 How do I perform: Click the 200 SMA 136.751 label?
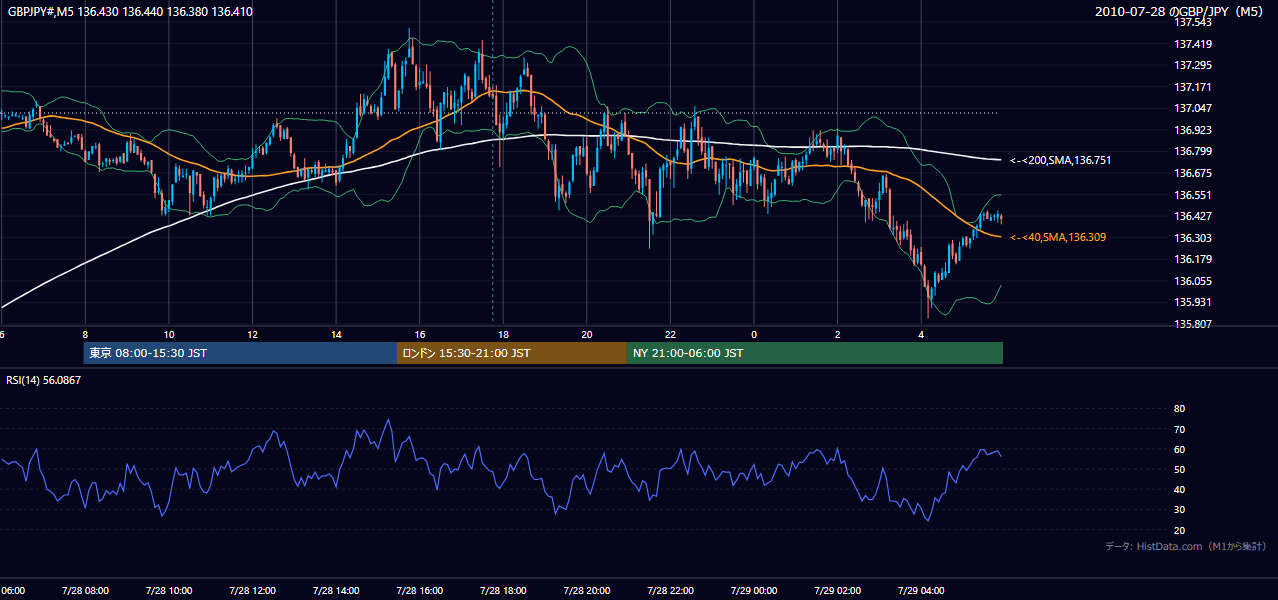1060,160
